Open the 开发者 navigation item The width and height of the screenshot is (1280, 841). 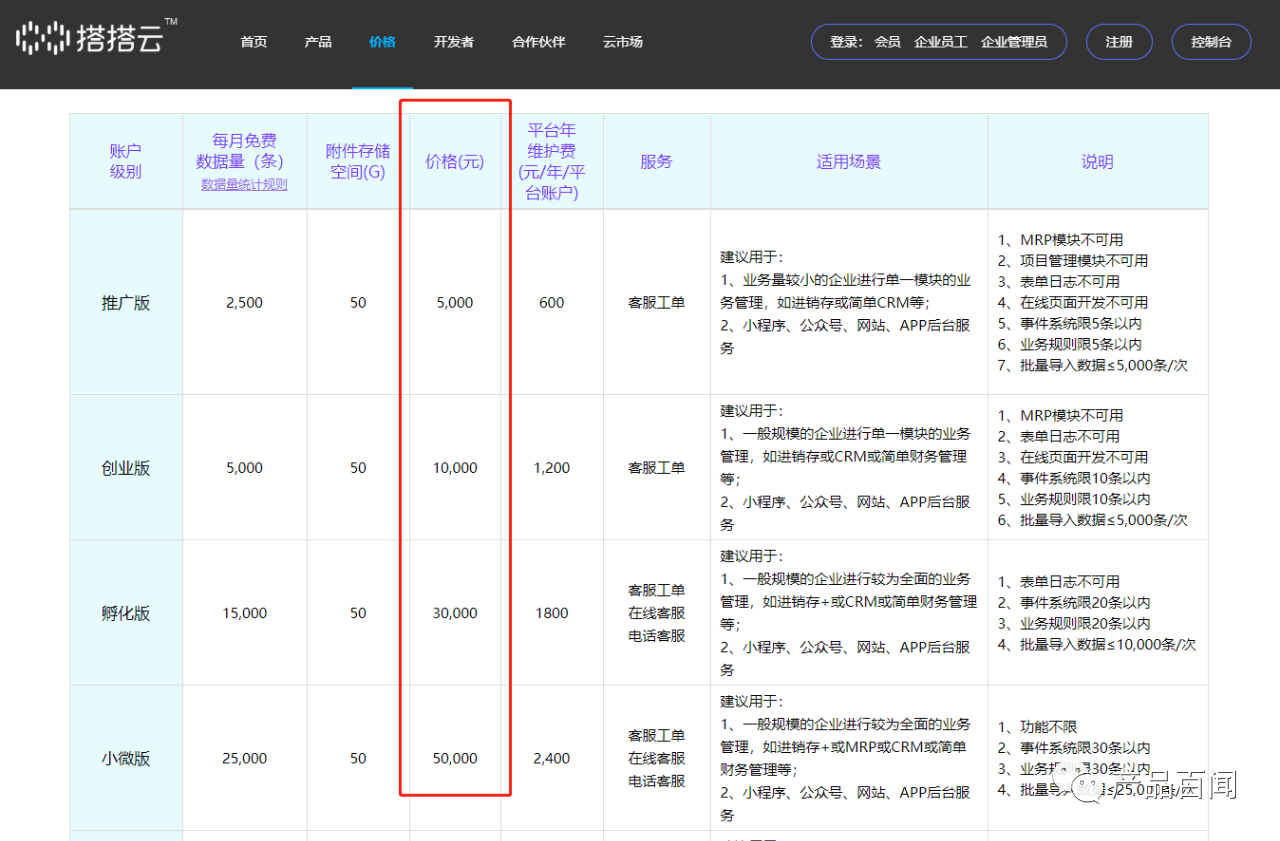pos(454,42)
